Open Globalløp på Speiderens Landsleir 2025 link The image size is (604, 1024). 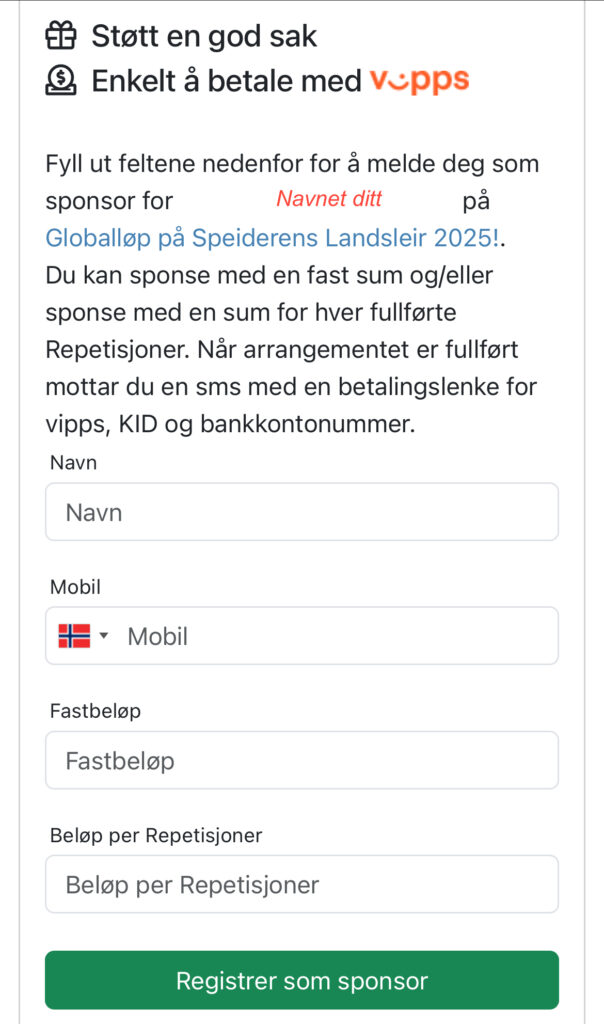tap(274, 238)
